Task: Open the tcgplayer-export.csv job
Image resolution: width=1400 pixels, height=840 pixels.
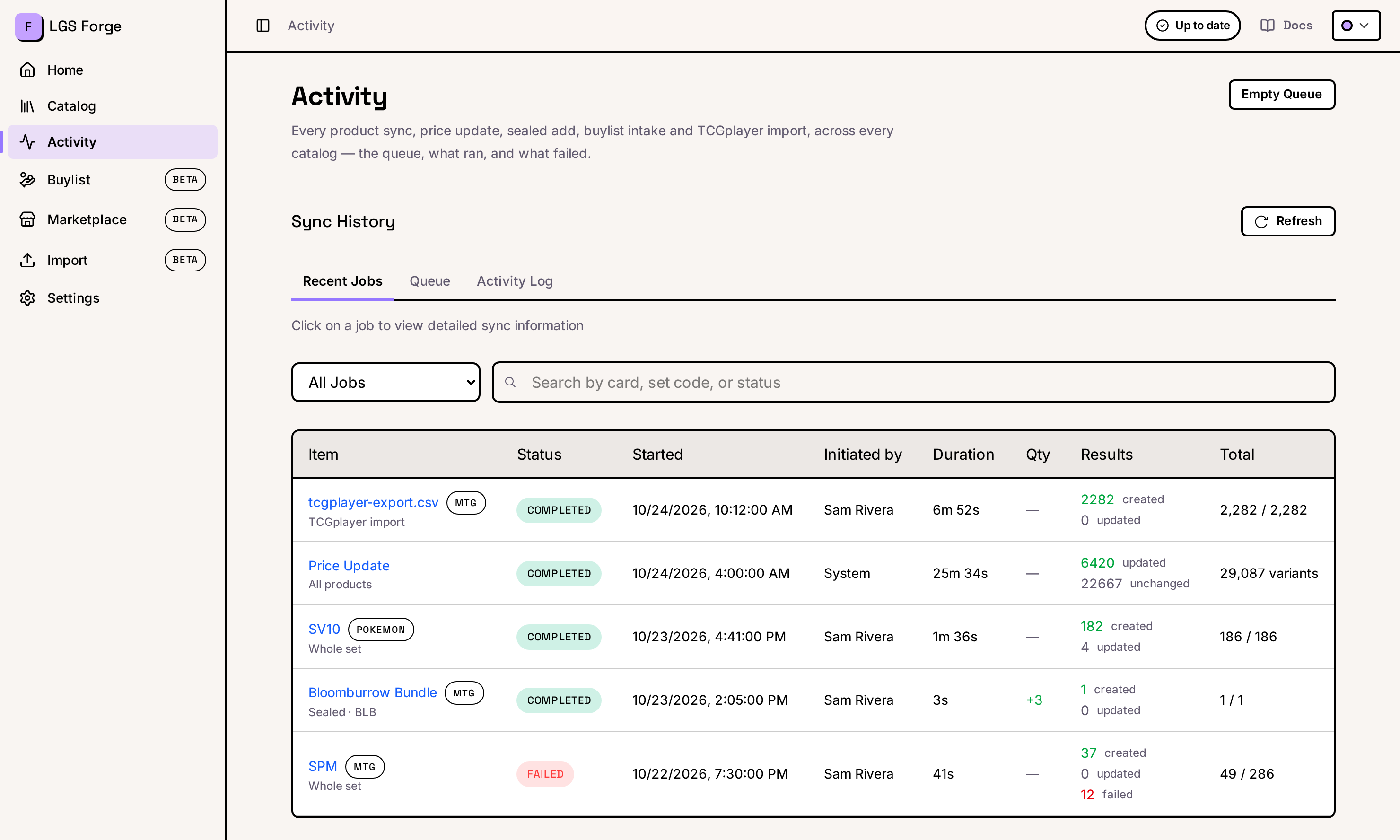Action: pyautogui.click(x=373, y=503)
